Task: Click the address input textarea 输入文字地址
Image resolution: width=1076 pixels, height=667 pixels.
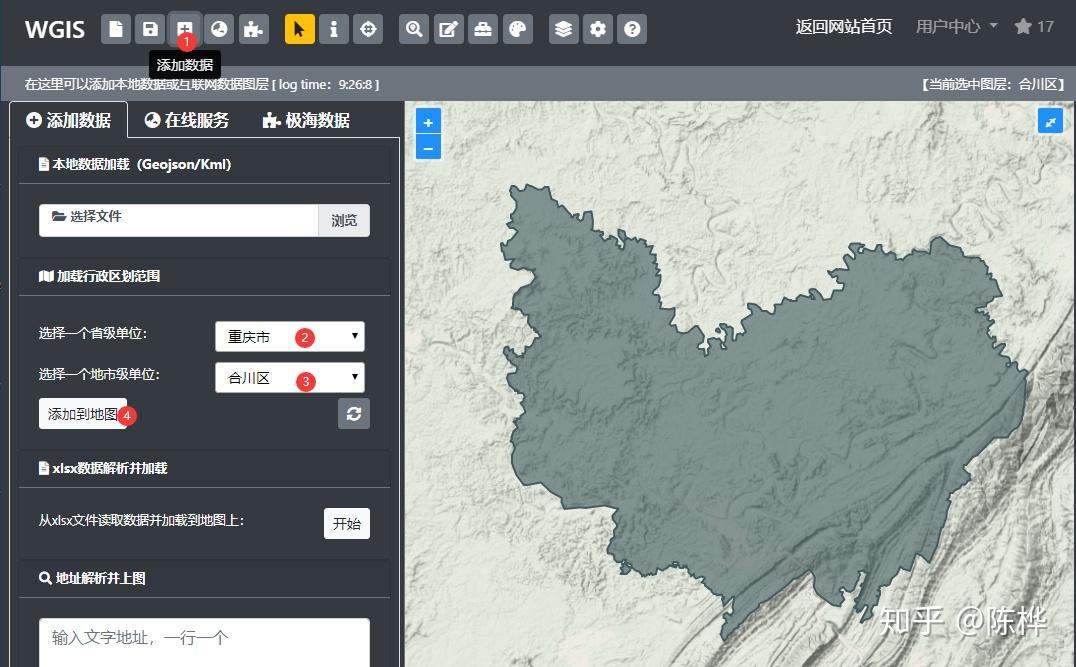Action: (204, 643)
